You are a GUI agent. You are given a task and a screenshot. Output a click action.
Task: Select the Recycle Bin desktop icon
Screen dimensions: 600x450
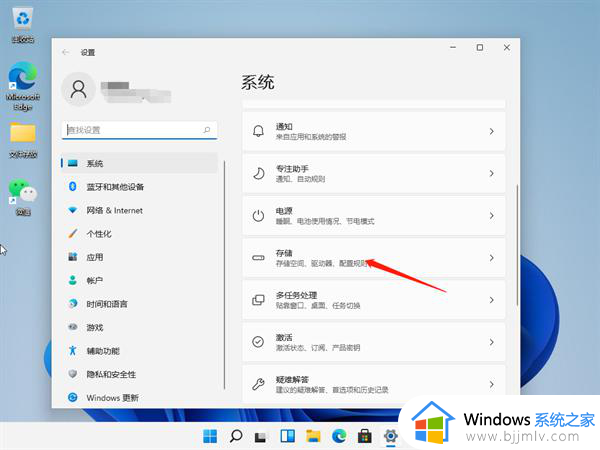point(23,25)
